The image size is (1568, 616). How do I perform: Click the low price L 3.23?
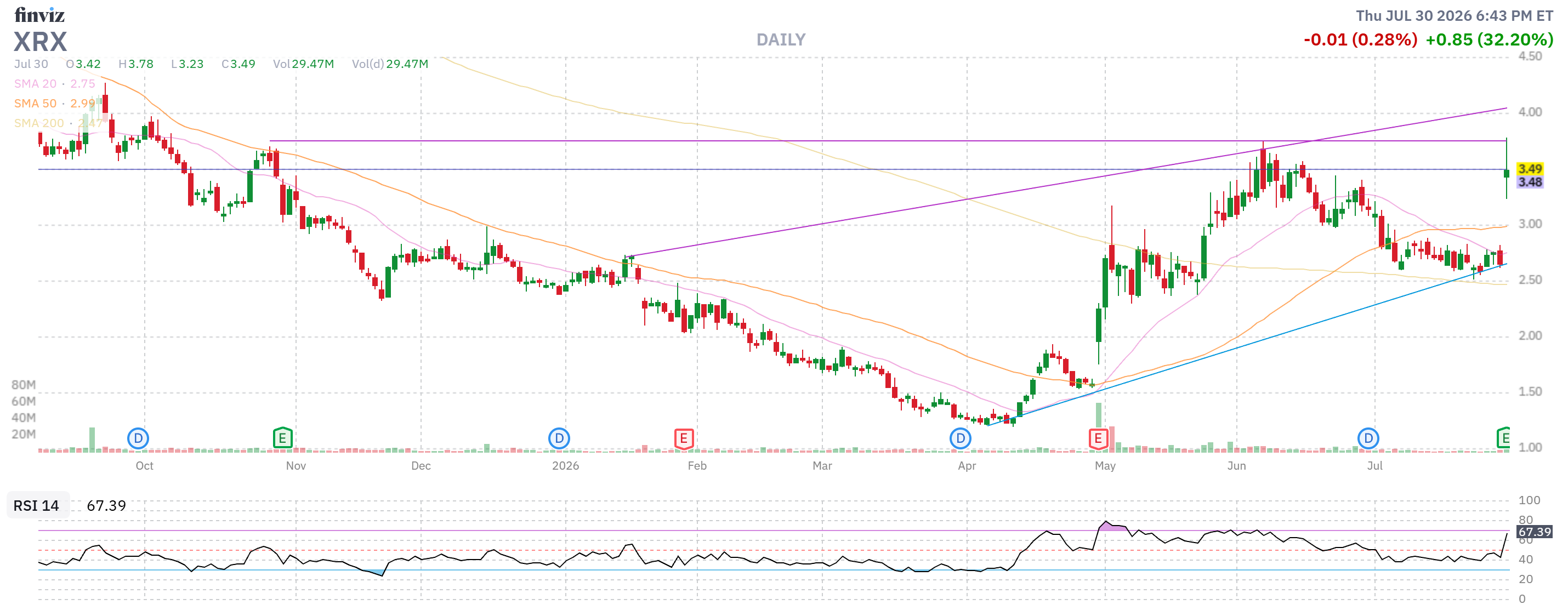point(187,64)
